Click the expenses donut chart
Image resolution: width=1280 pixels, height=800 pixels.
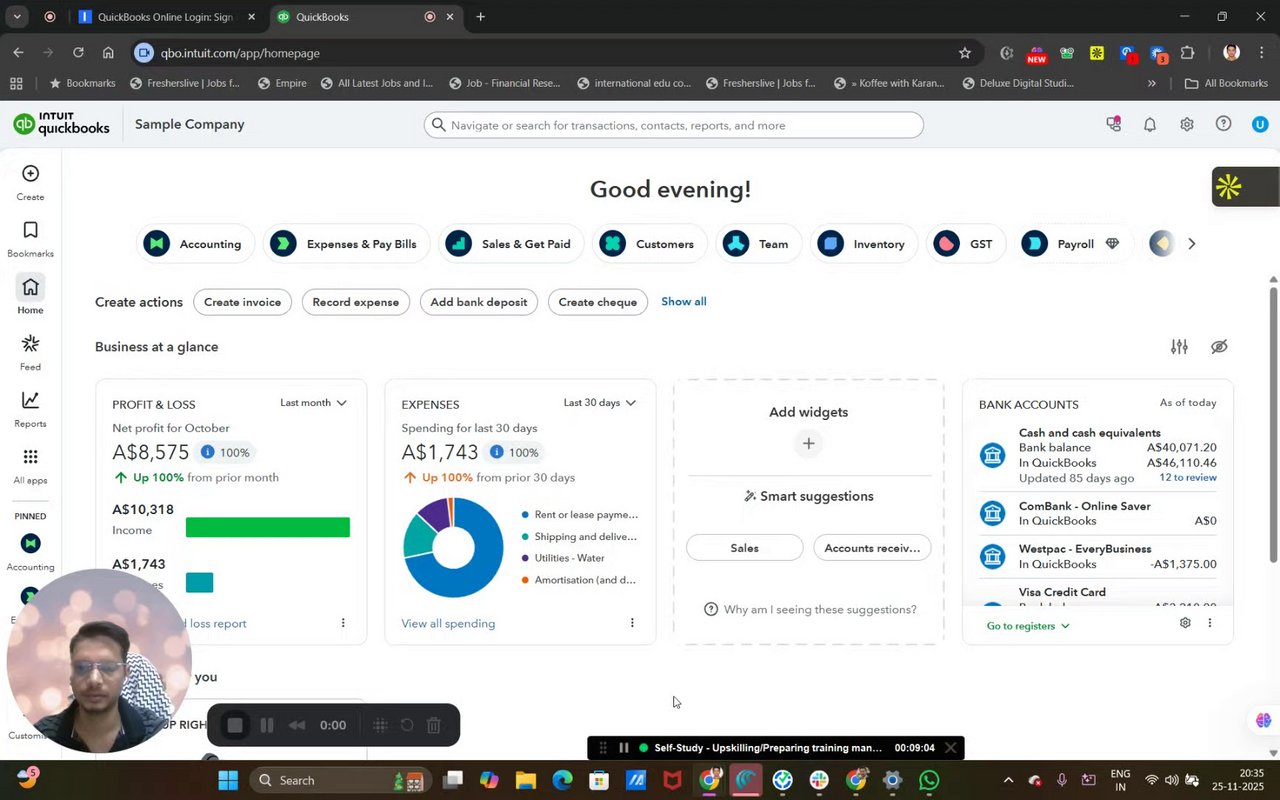click(453, 547)
